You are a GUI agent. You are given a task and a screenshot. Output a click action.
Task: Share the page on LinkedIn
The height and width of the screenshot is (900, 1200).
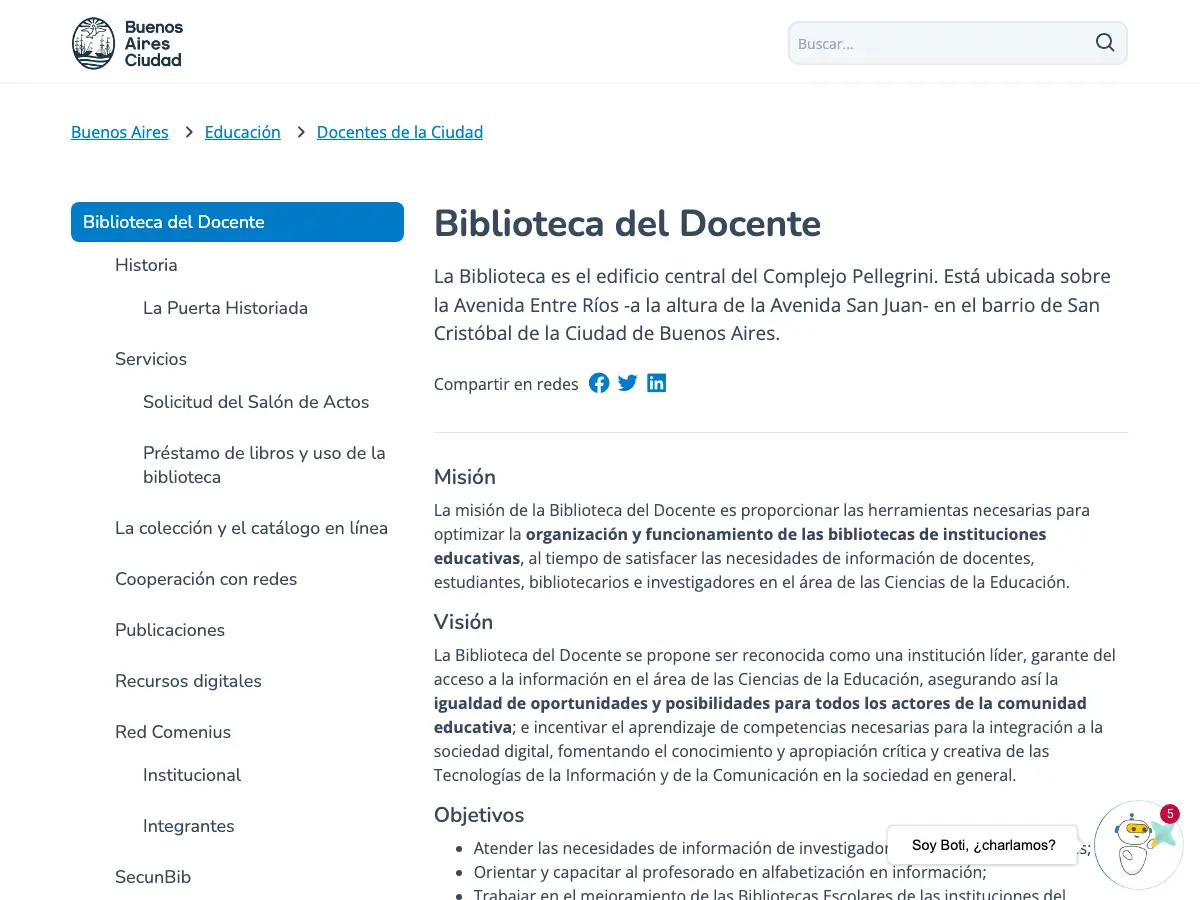coord(657,383)
